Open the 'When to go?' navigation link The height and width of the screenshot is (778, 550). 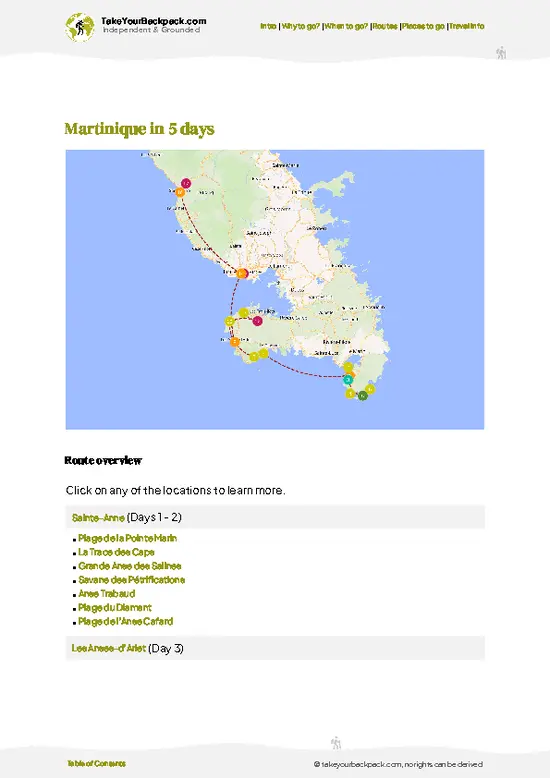click(x=346, y=26)
